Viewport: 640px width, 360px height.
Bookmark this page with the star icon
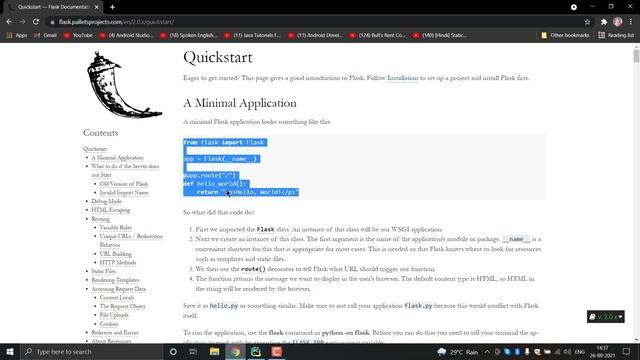pos(587,22)
